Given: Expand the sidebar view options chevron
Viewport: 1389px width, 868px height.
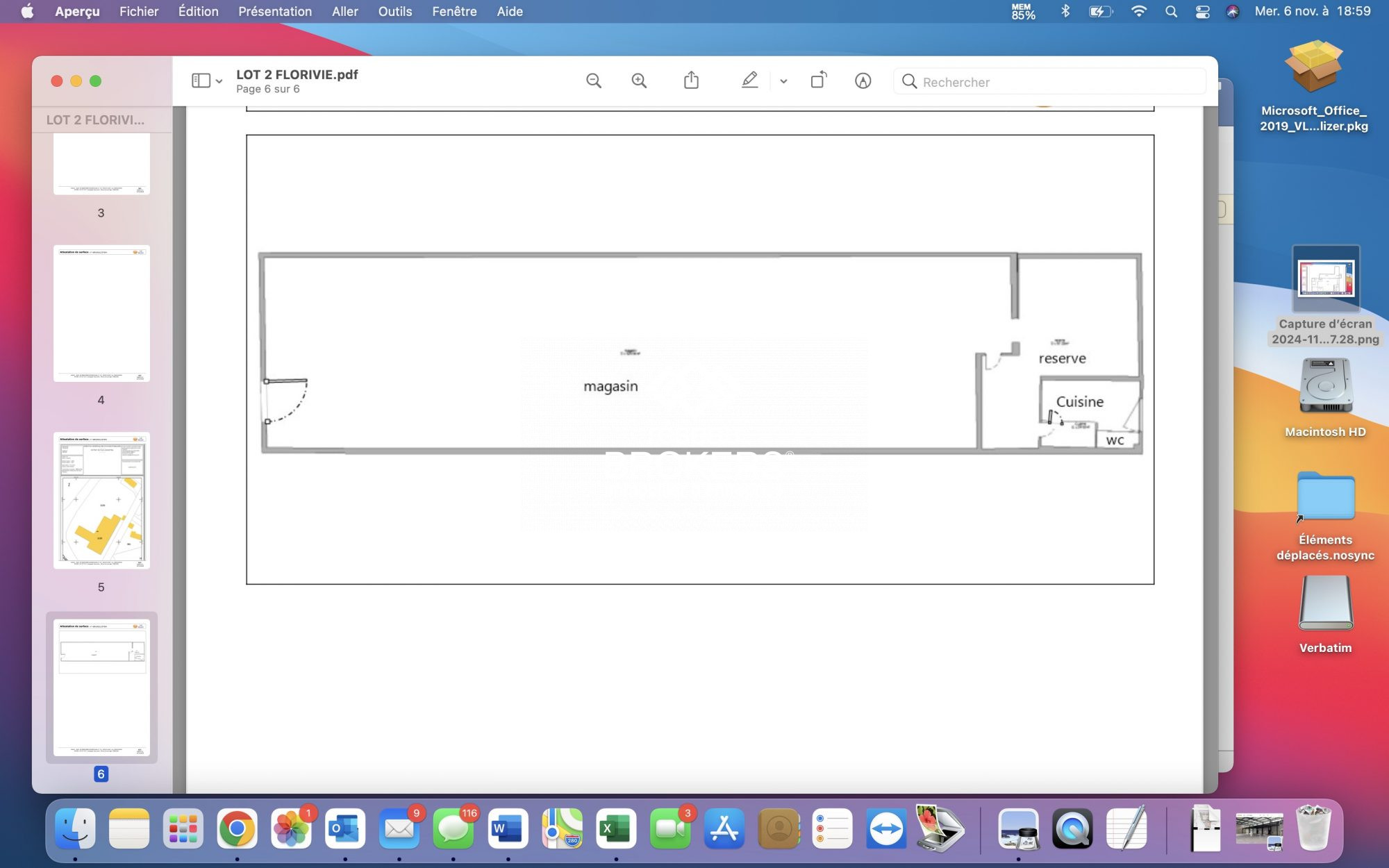Looking at the screenshot, I should tap(219, 82).
